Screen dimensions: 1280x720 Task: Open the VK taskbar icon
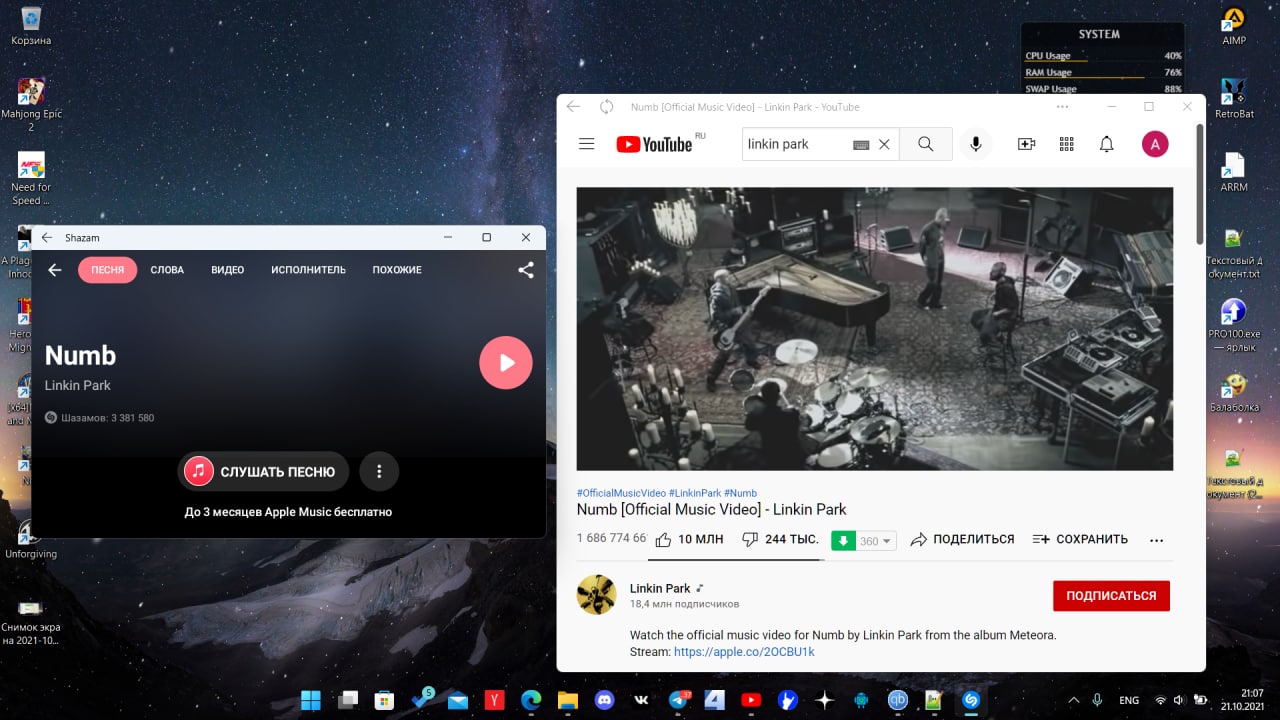[x=641, y=700]
